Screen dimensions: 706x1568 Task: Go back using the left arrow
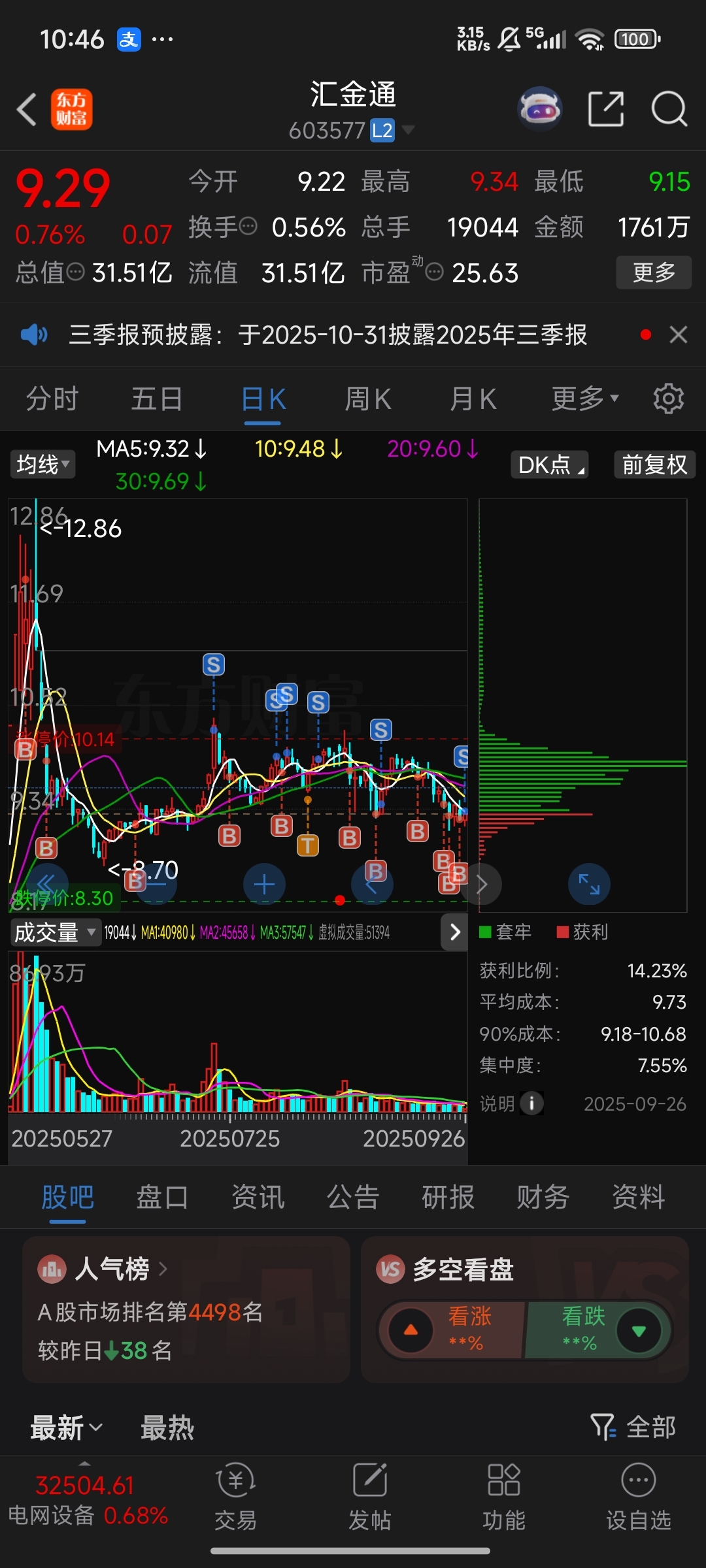[27, 109]
